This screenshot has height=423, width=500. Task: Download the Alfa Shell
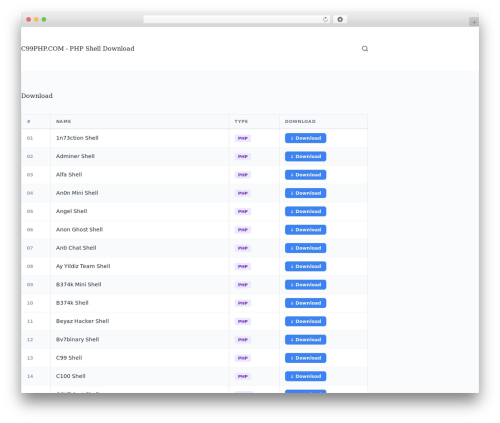305,175
